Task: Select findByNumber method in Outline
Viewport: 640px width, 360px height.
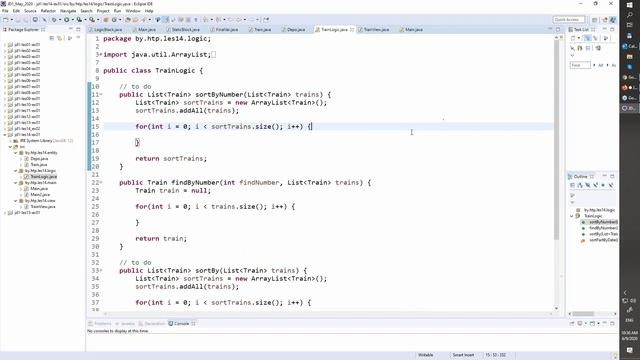Action: [602, 228]
